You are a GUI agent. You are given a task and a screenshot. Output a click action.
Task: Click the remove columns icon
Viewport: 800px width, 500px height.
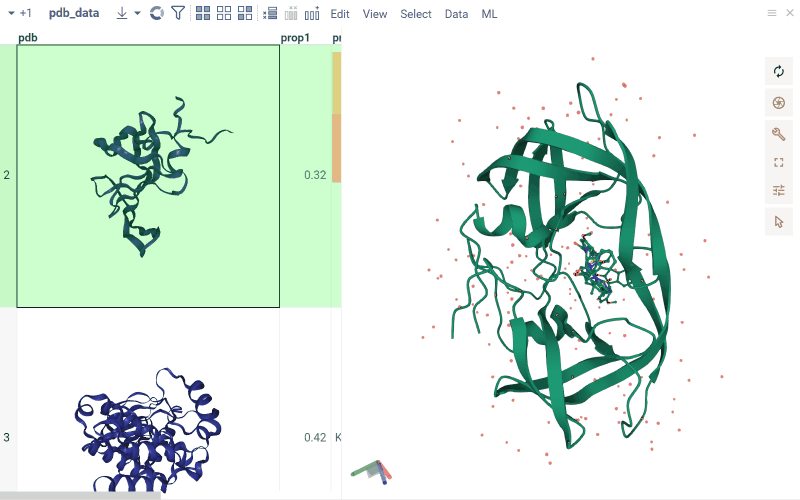coord(291,13)
